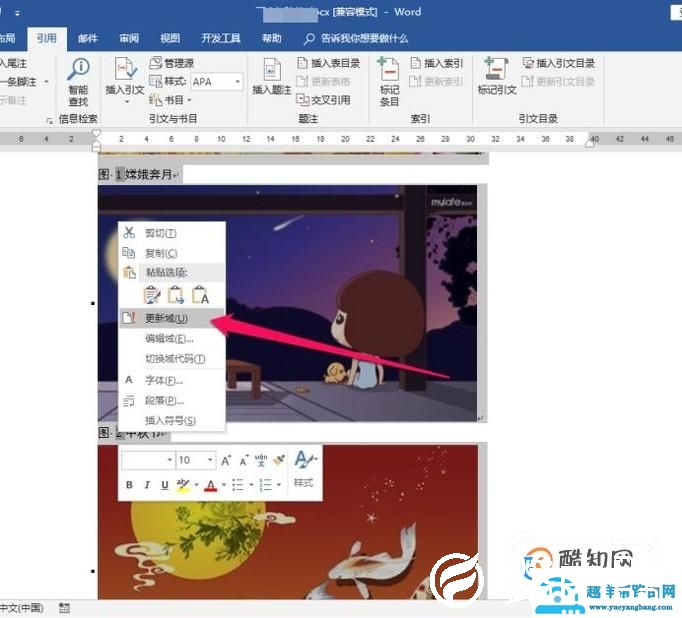Viewport: 682px width, 618px height.
Task: Click the caption text 嫦娥奔月
Action: 148,175
